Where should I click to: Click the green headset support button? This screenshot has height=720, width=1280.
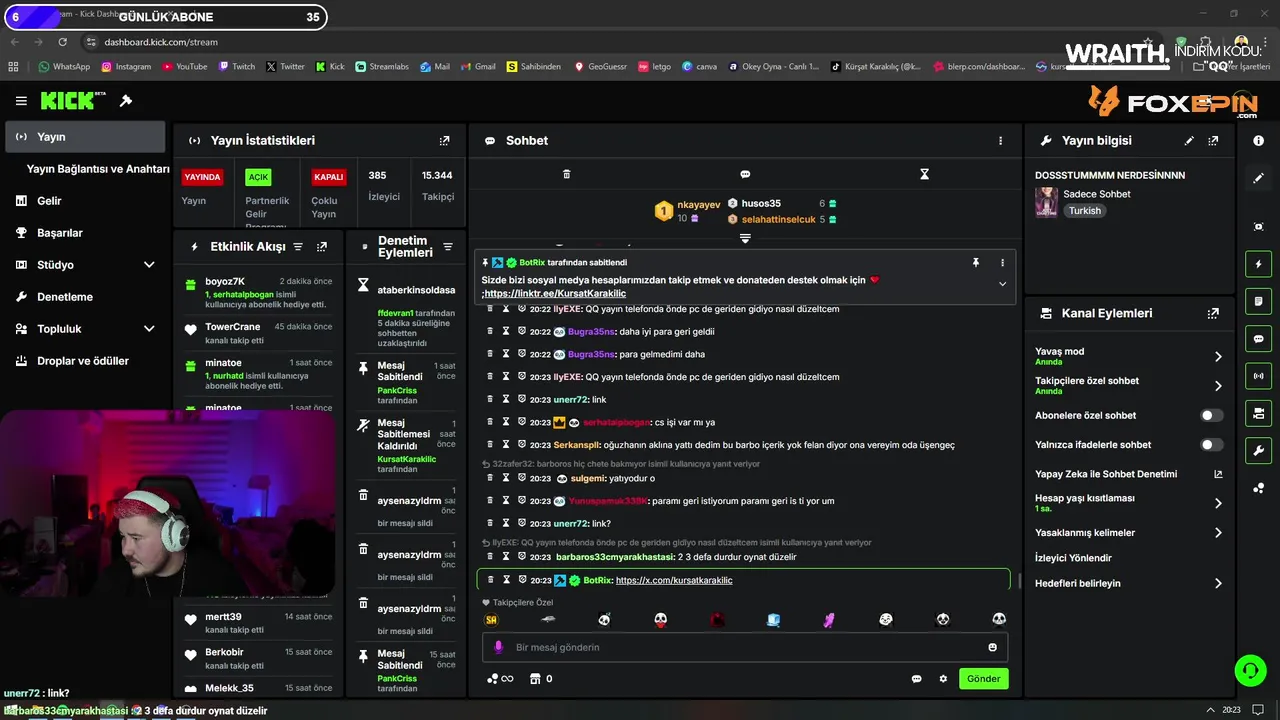[x=1250, y=670]
